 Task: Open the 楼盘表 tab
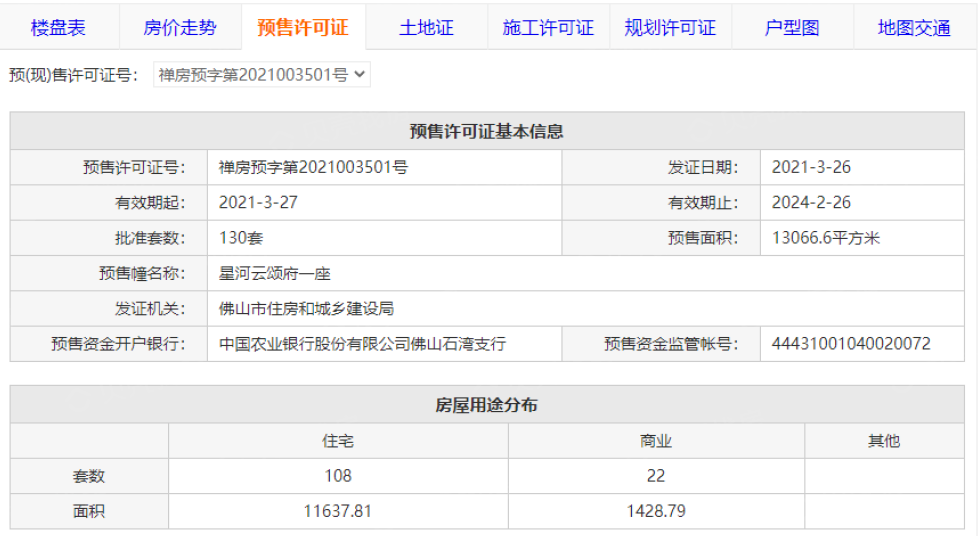tap(58, 28)
